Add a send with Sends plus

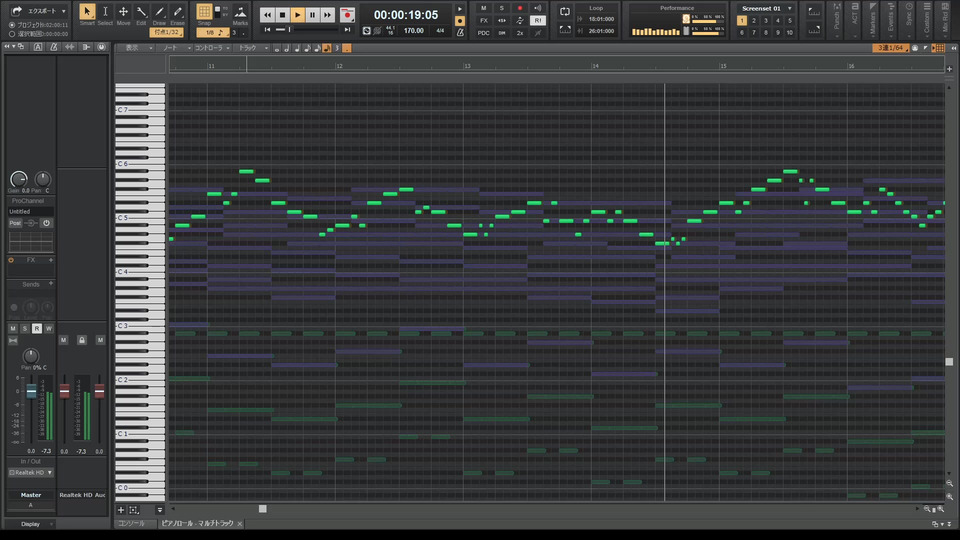(x=51, y=284)
